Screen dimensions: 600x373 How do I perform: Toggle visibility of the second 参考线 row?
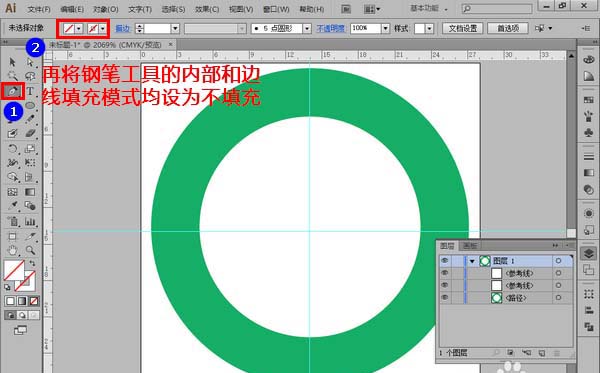(x=444, y=285)
